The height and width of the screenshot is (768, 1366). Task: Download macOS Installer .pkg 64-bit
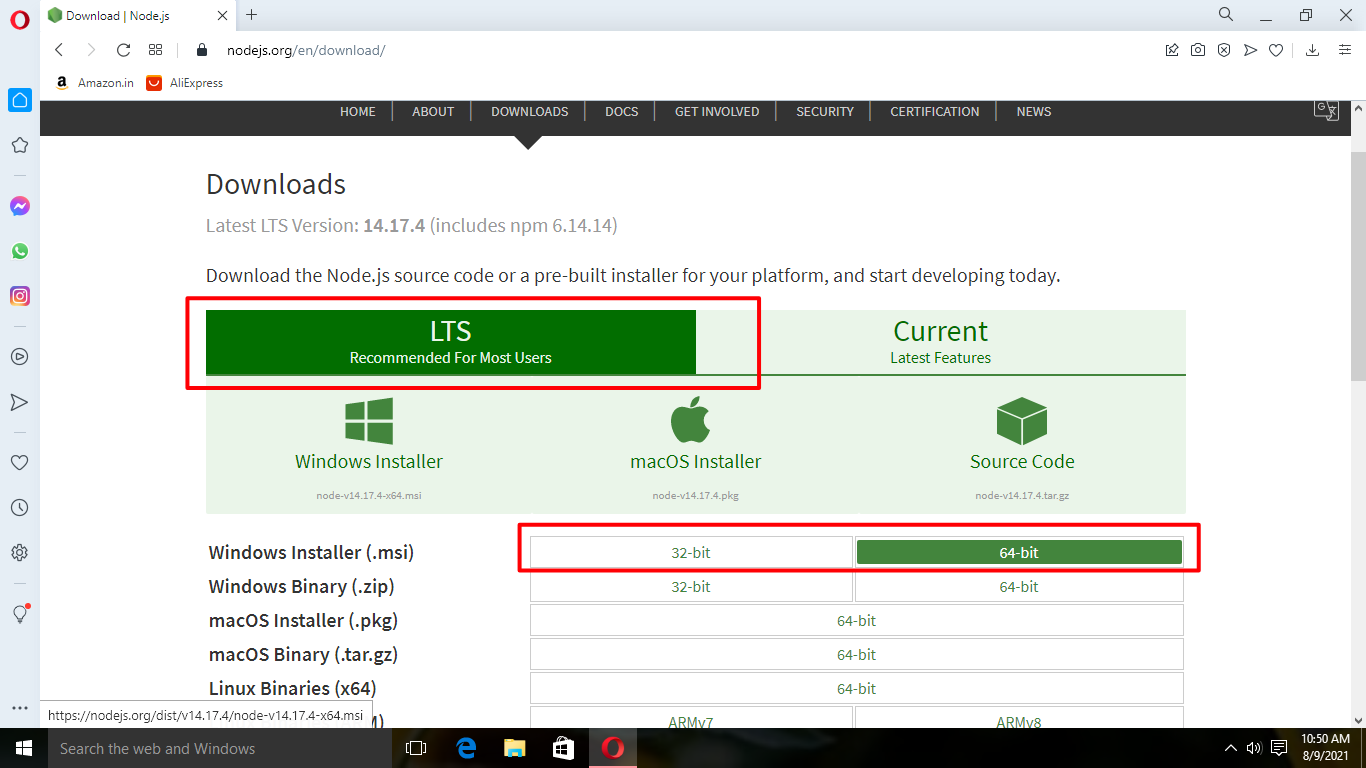coord(856,620)
